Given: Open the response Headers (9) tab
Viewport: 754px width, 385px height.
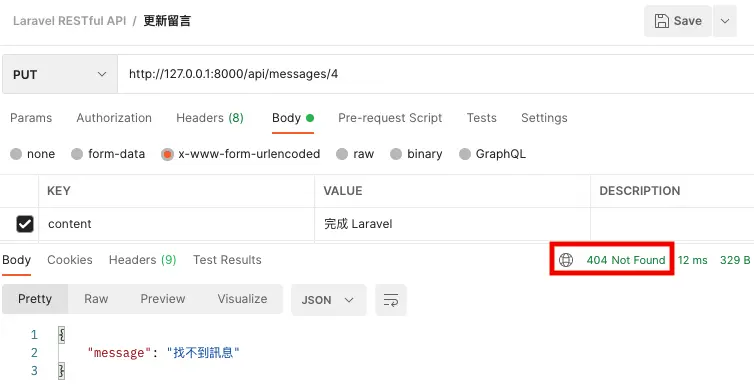Looking at the screenshot, I should click(142, 260).
